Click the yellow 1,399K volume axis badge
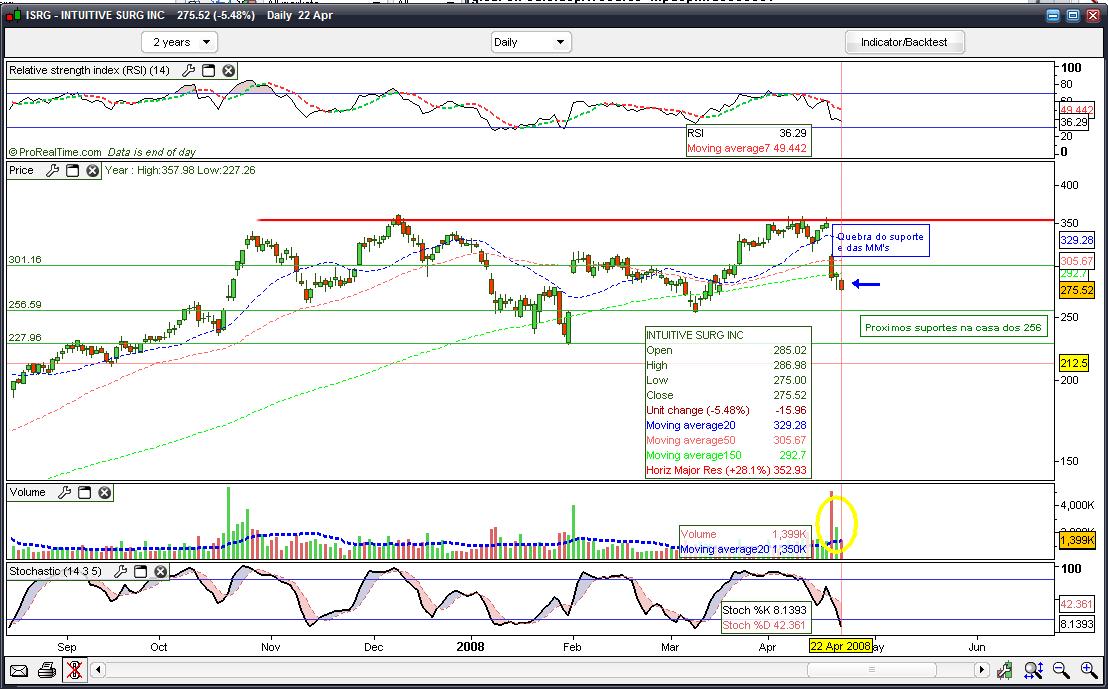Viewport: 1108px width, 689px height. 1077,541
